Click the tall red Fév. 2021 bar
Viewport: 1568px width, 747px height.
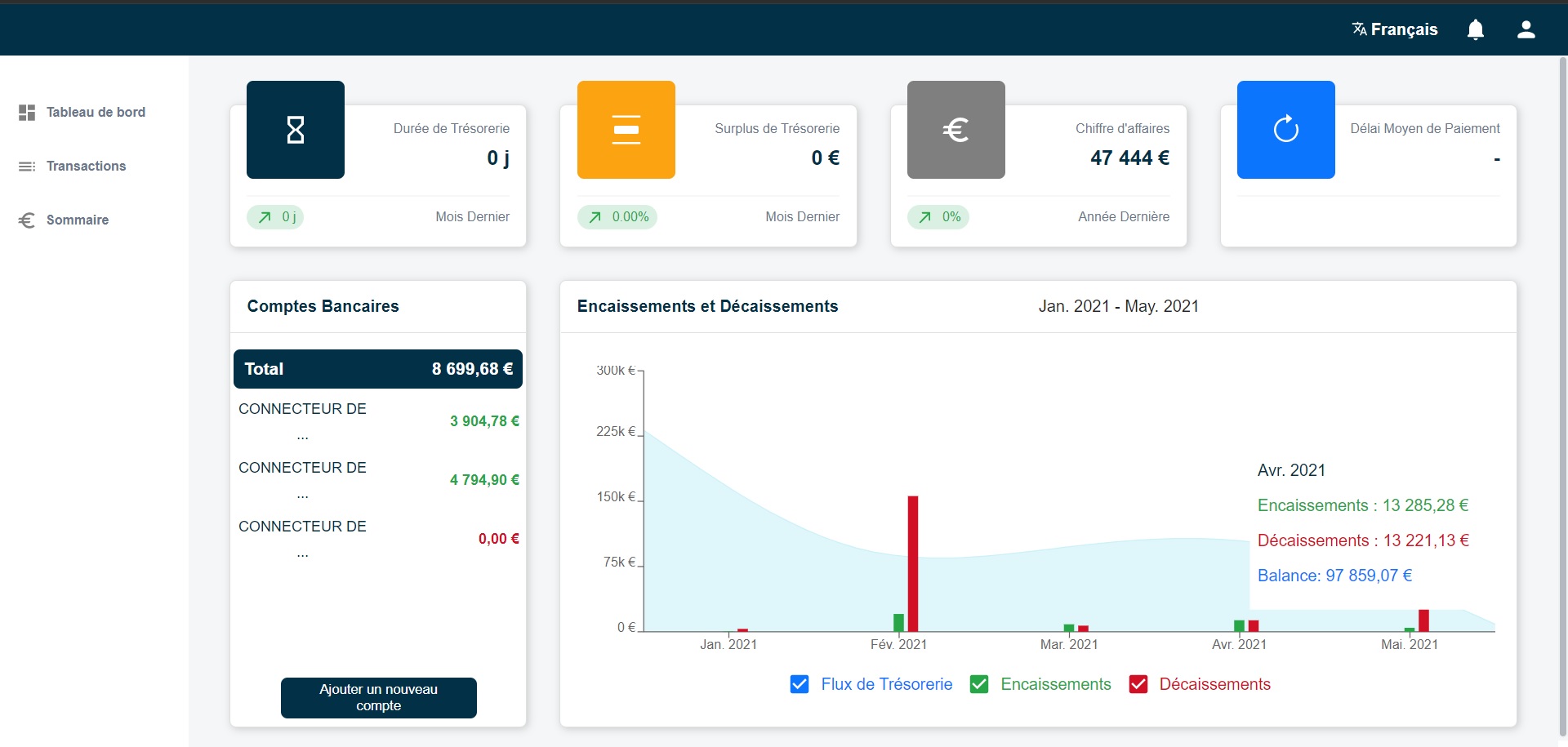913,563
